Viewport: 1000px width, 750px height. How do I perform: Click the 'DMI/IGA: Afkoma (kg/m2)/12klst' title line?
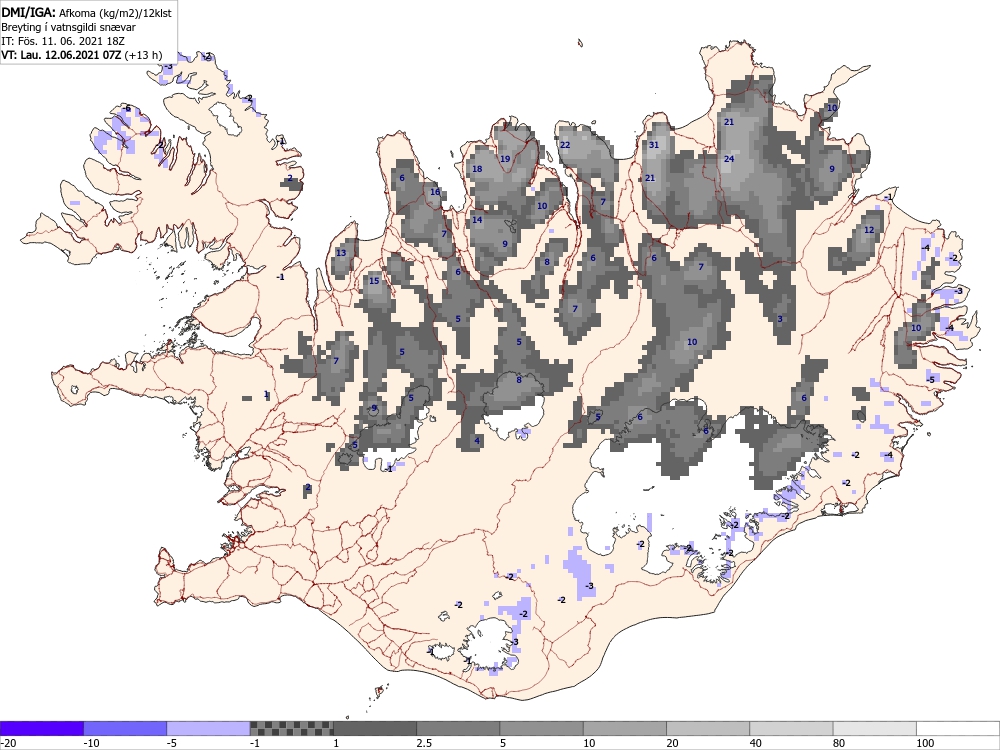(x=86, y=12)
